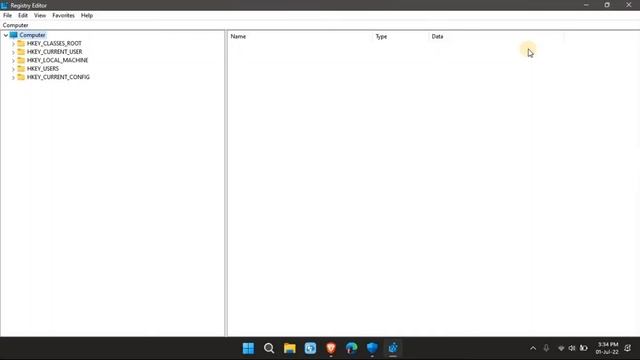Click the HKEY_CLASSES_ROOT folder icon
Screen dimensions: 640x360
click(x=21, y=43)
